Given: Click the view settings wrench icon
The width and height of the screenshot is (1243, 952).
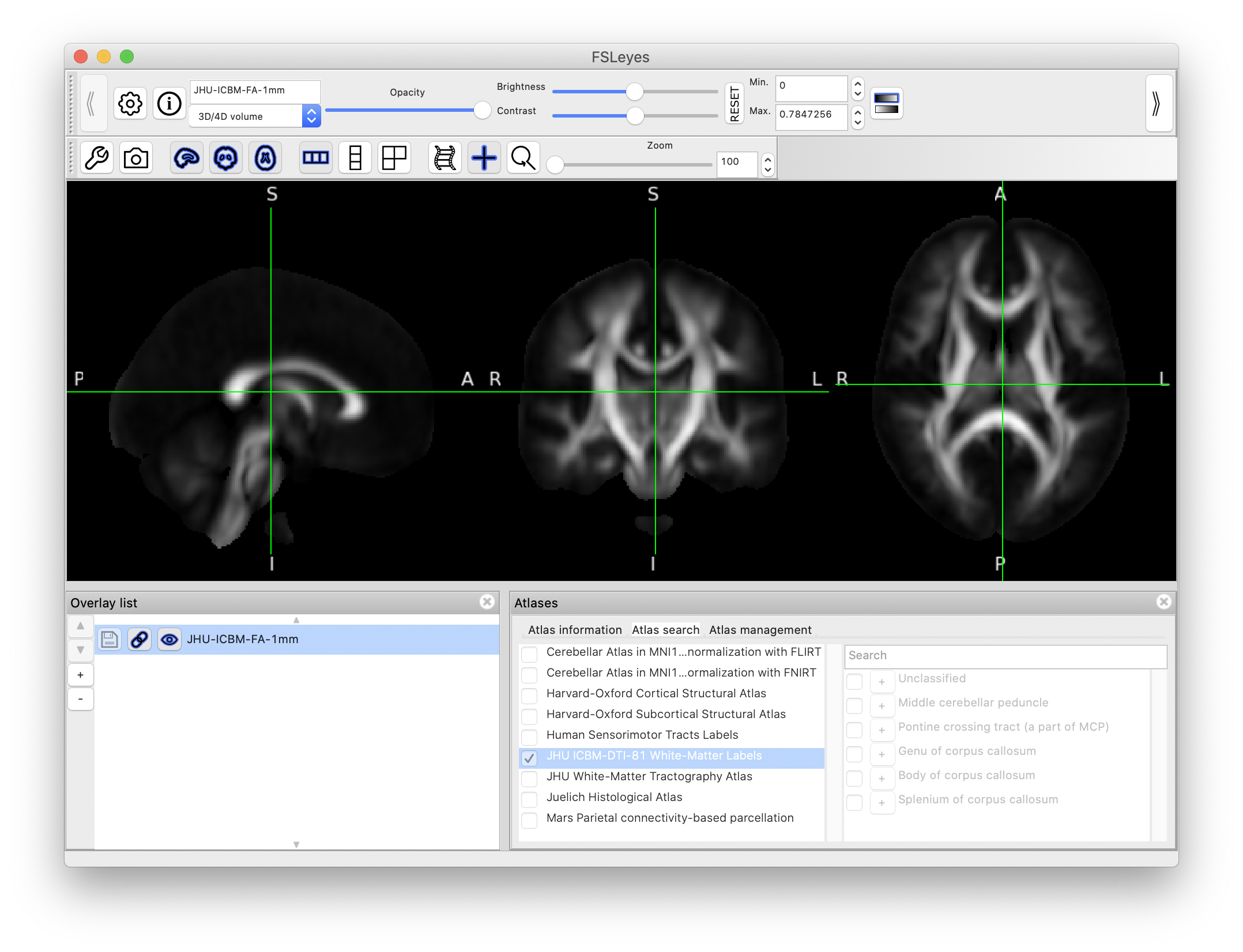Looking at the screenshot, I should click(97, 158).
